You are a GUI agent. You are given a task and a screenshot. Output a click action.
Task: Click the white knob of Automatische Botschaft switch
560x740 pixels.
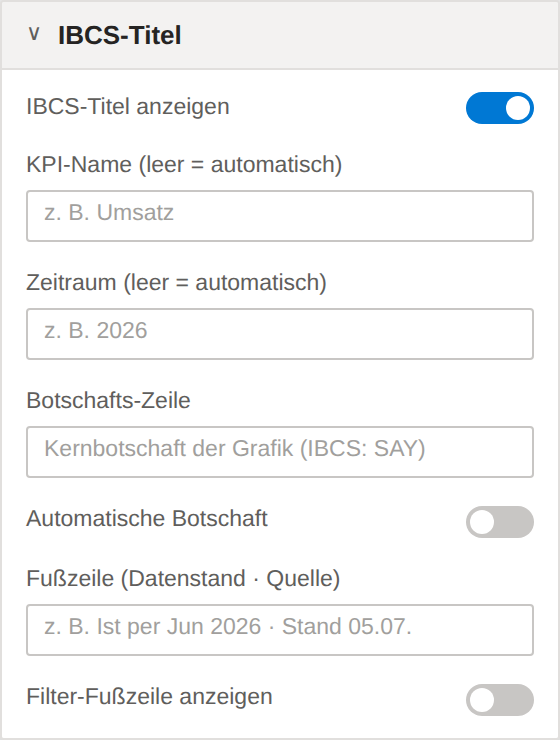pos(482,522)
